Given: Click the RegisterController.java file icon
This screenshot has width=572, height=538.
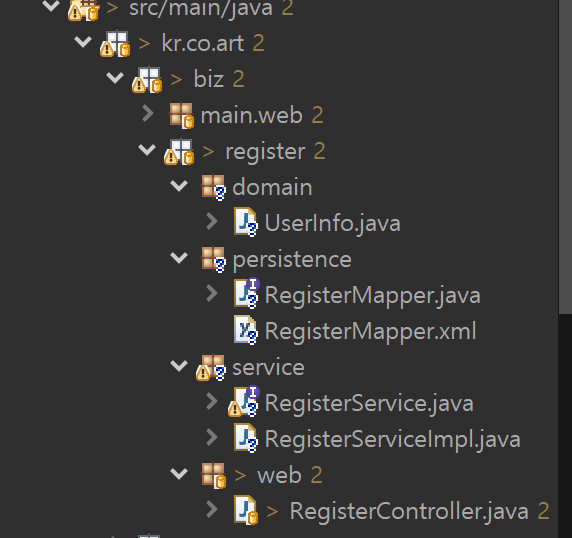Looking at the screenshot, I should 246,510.
